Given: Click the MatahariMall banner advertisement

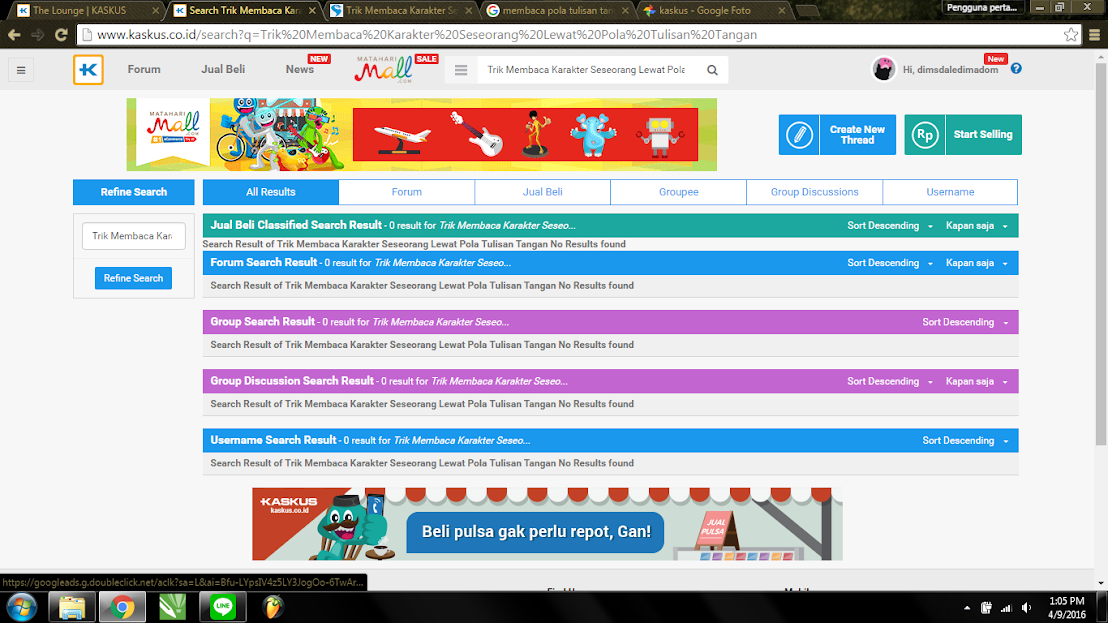Looking at the screenshot, I should pyautogui.click(x=422, y=134).
